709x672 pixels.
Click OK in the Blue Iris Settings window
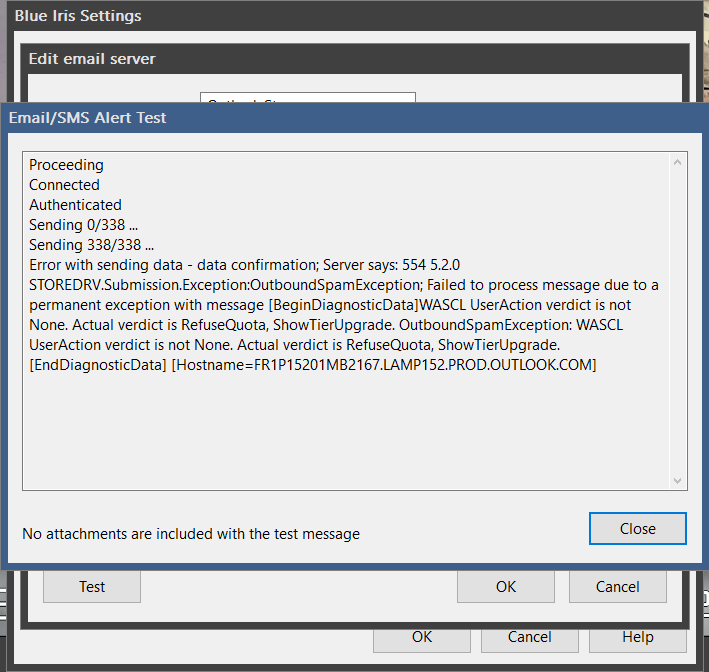422,640
